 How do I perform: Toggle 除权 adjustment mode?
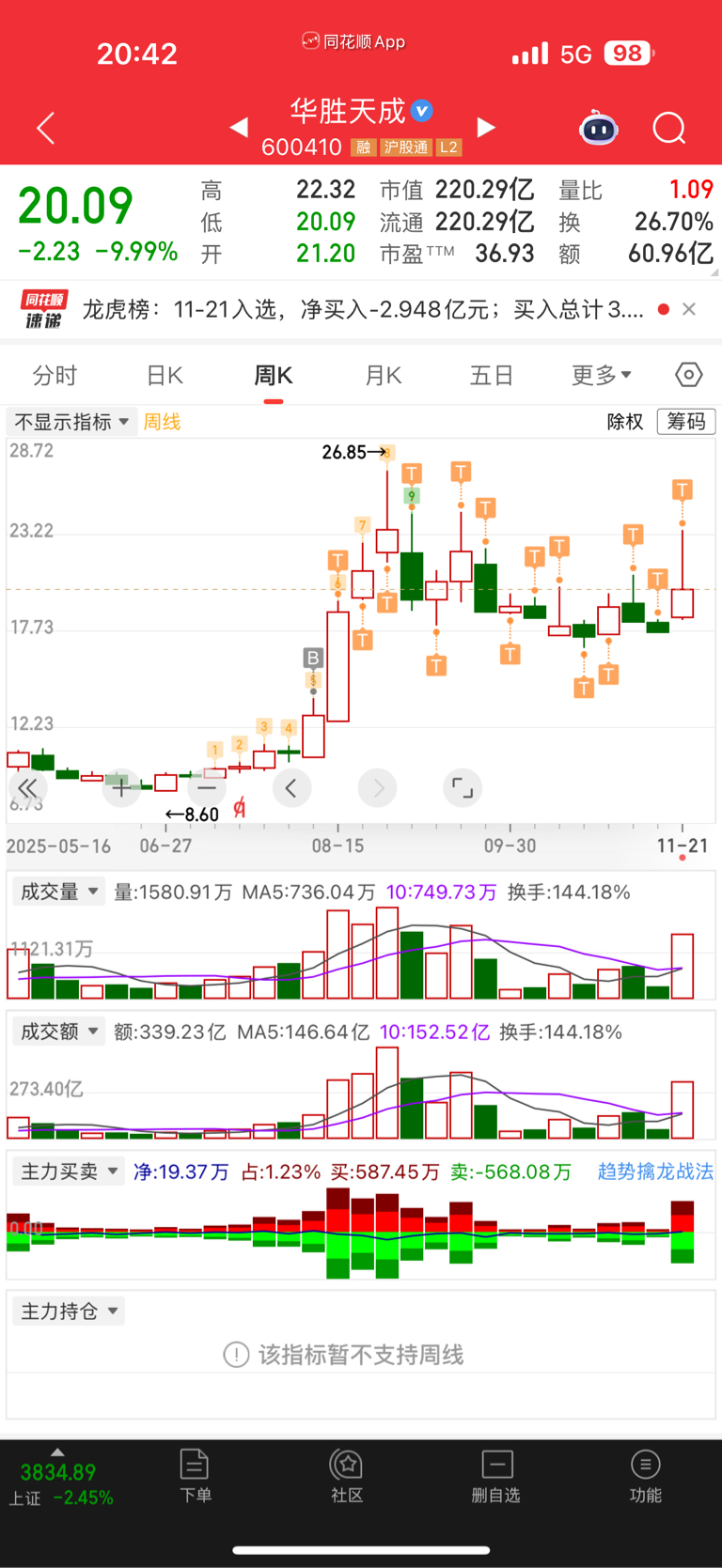[x=625, y=422]
